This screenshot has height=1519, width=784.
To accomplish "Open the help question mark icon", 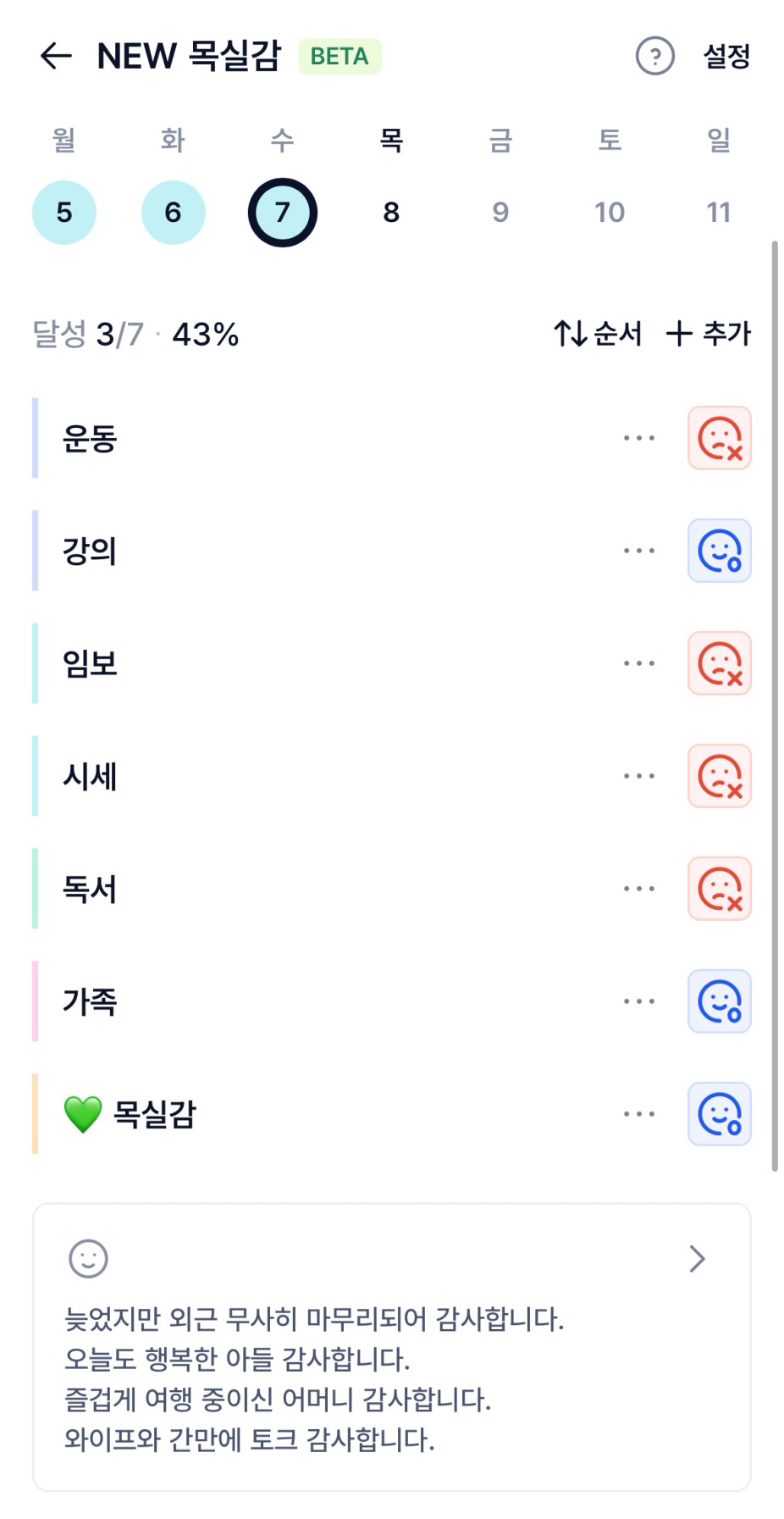I will coord(654,56).
